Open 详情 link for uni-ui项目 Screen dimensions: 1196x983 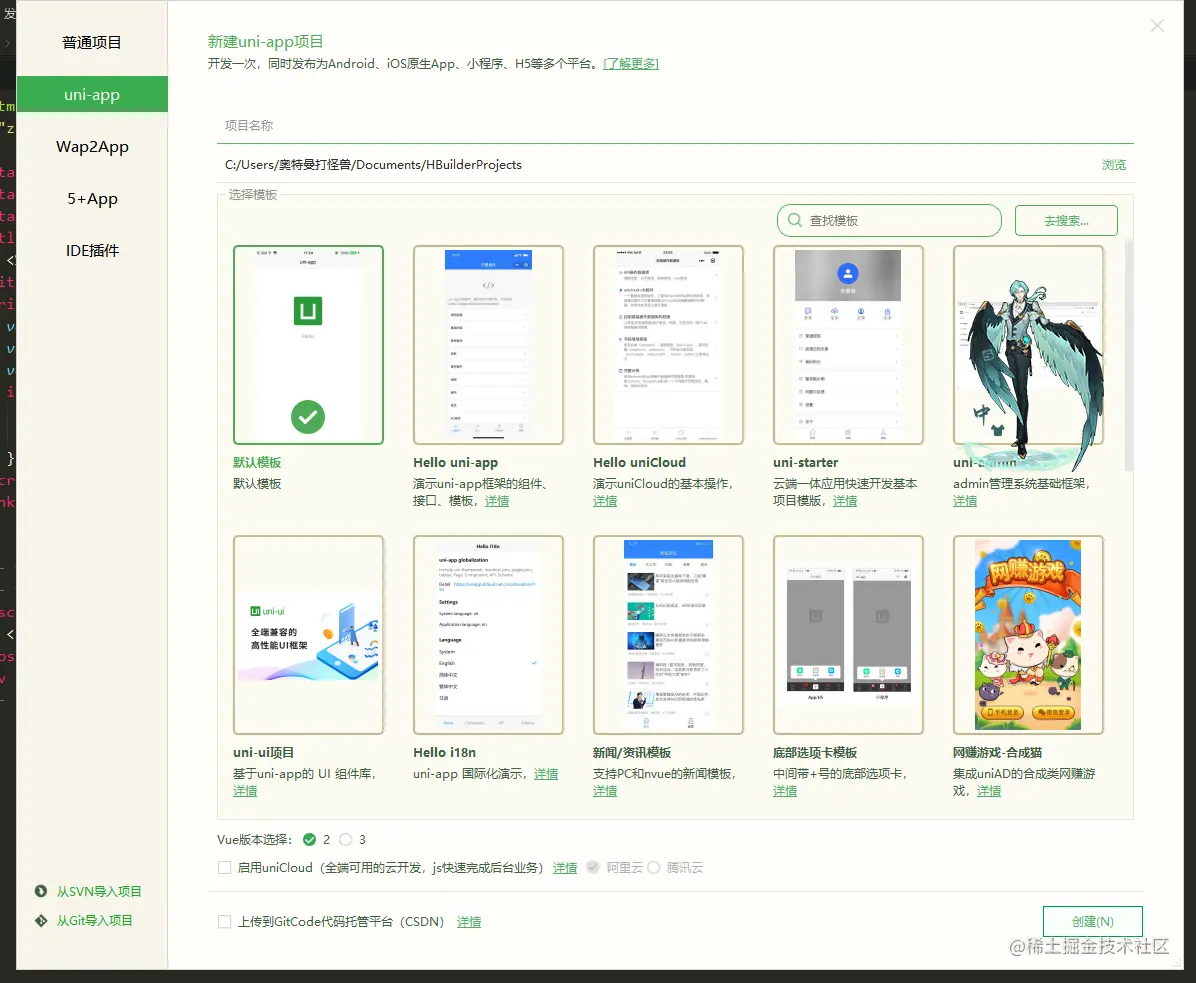[x=245, y=791]
